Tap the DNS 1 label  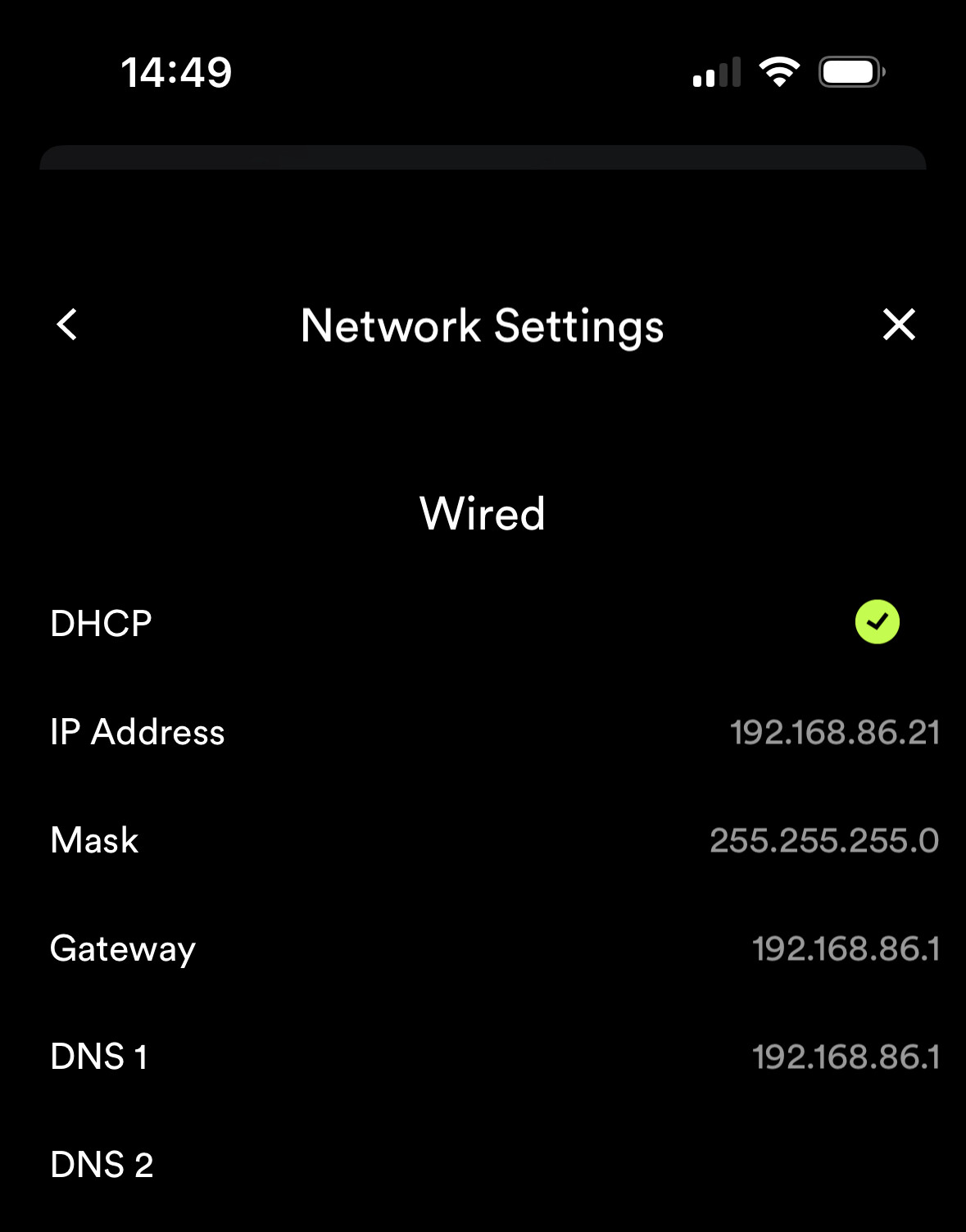click(98, 1057)
